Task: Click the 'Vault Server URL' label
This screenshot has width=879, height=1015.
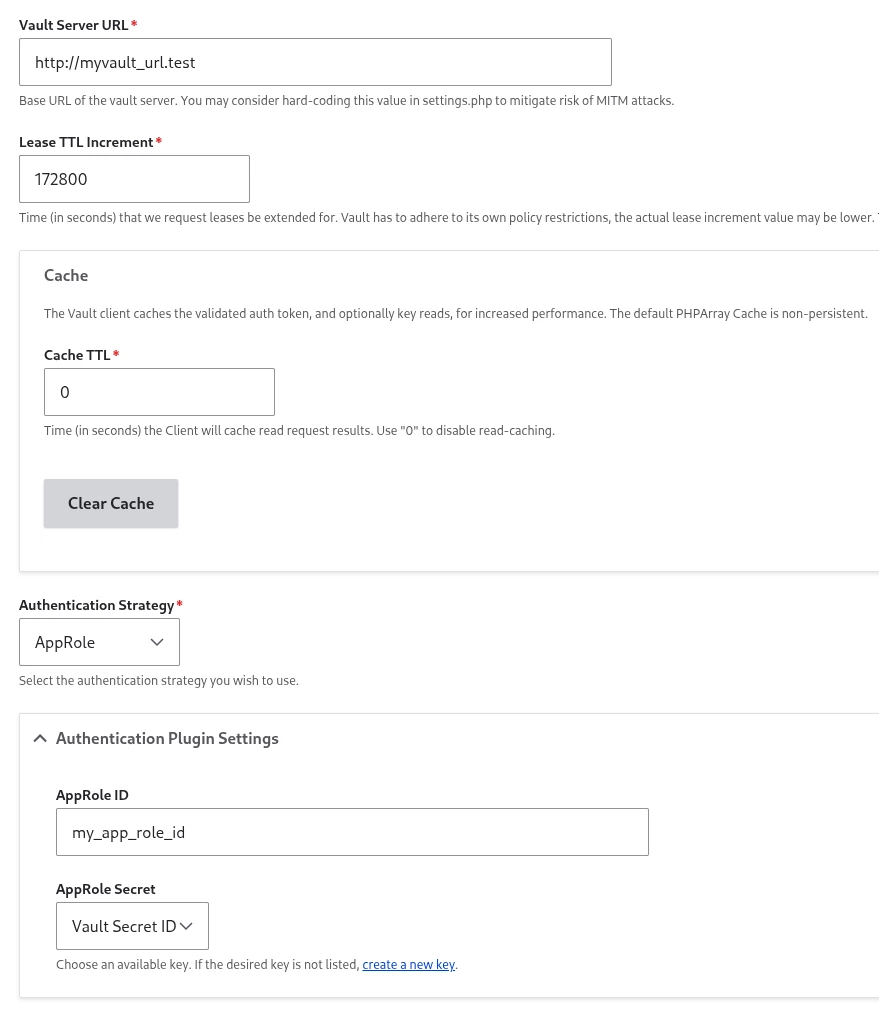Action: 74,25
